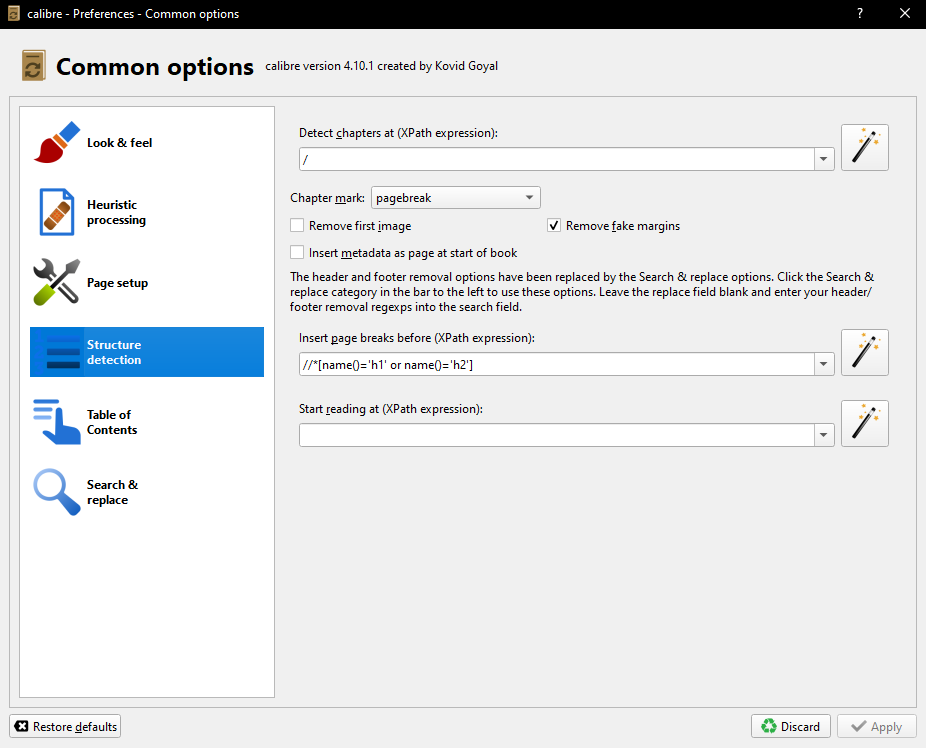Click into the Start reading at field

click(556, 435)
